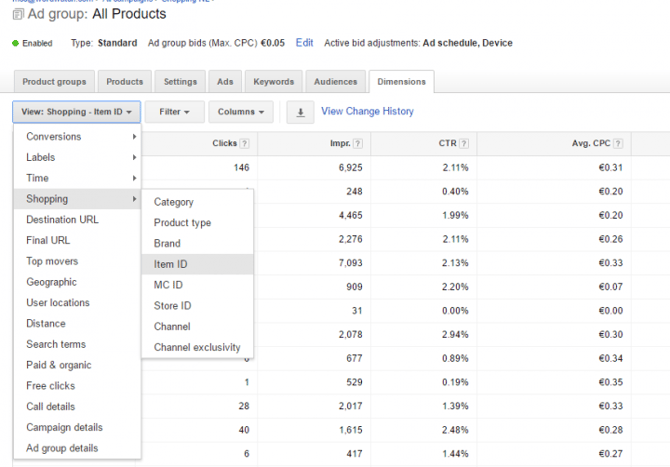Click the green Enabled status dot
The width and height of the screenshot is (670, 467).
15,43
